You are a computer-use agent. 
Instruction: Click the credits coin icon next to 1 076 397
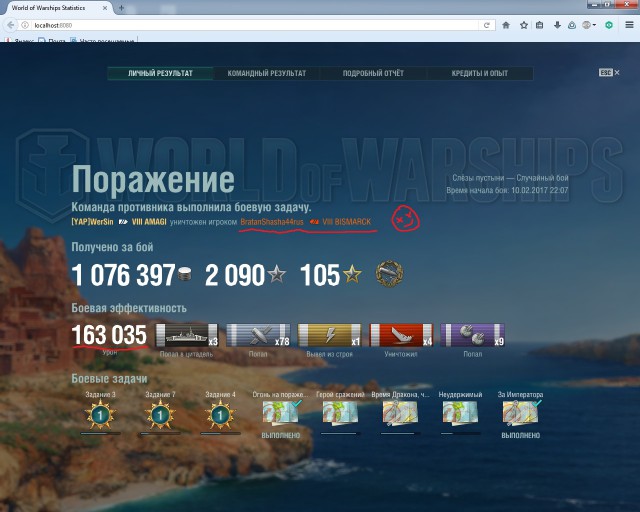coord(184,274)
